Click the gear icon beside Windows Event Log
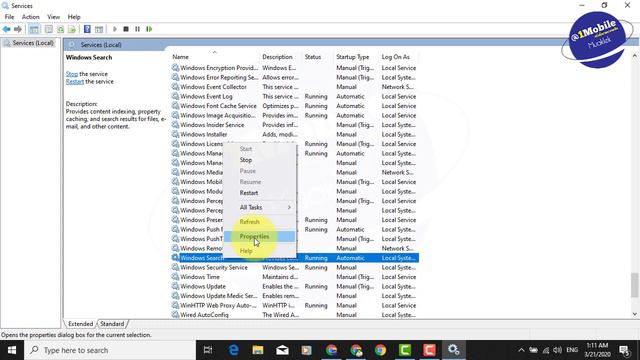Image resolution: width=640 pixels, height=360 pixels. pos(175,96)
